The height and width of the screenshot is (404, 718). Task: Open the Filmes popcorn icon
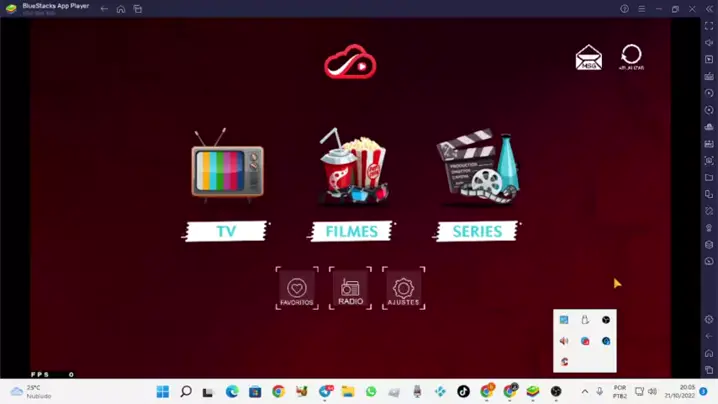(x=352, y=166)
